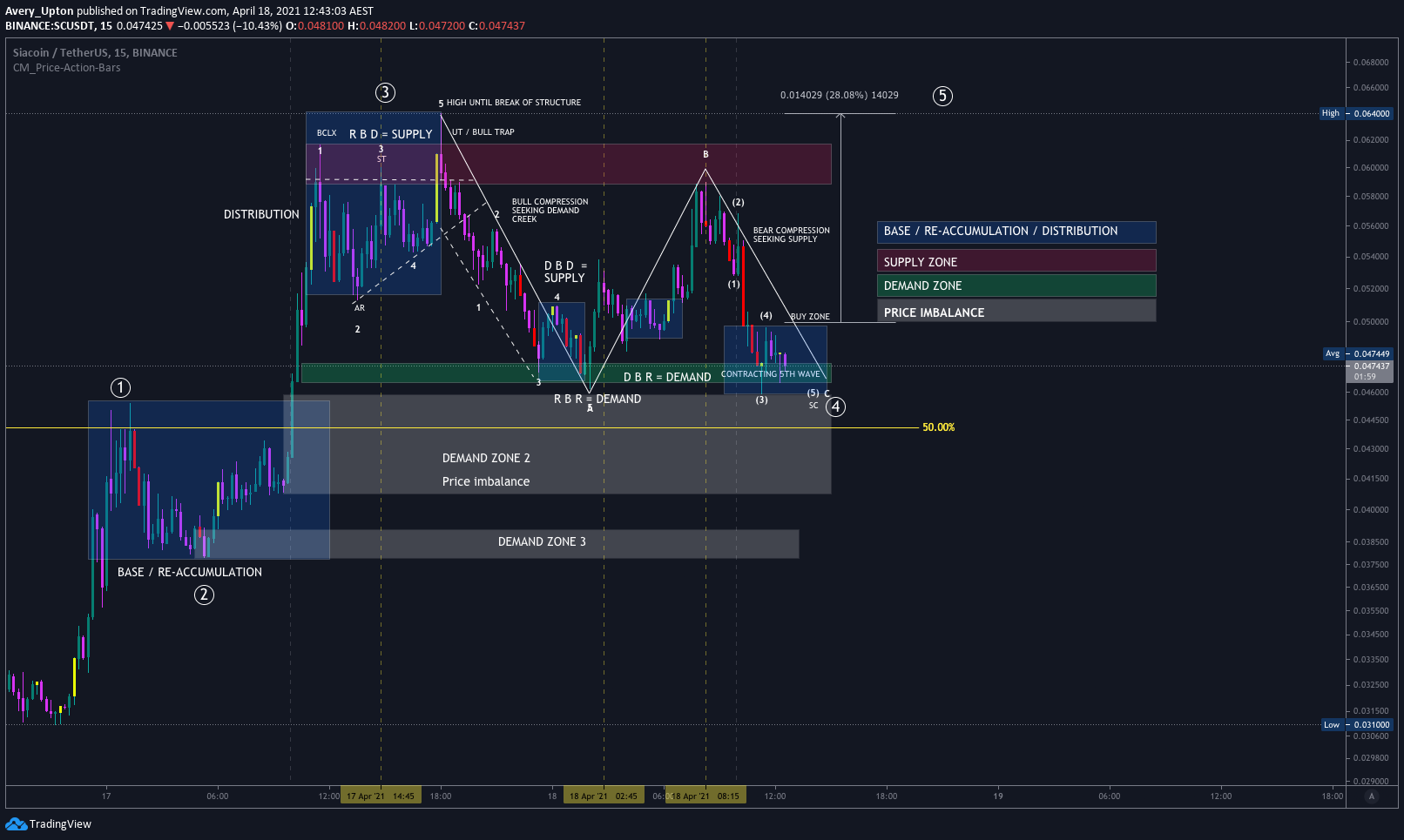1404x840 pixels.
Task: Click the Price imbalance chart label
Action: [486, 481]
